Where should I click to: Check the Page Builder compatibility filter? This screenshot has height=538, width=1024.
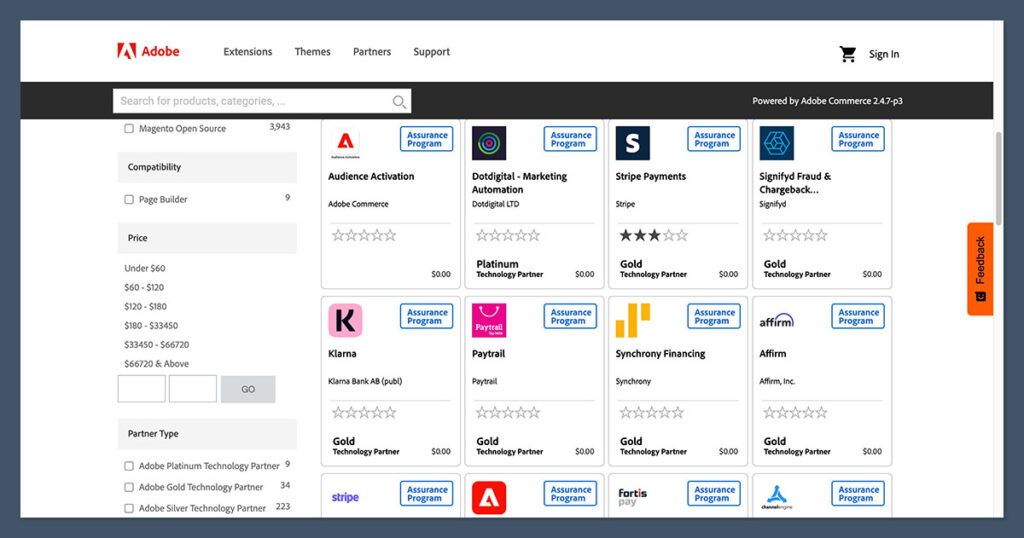point(129,200)
